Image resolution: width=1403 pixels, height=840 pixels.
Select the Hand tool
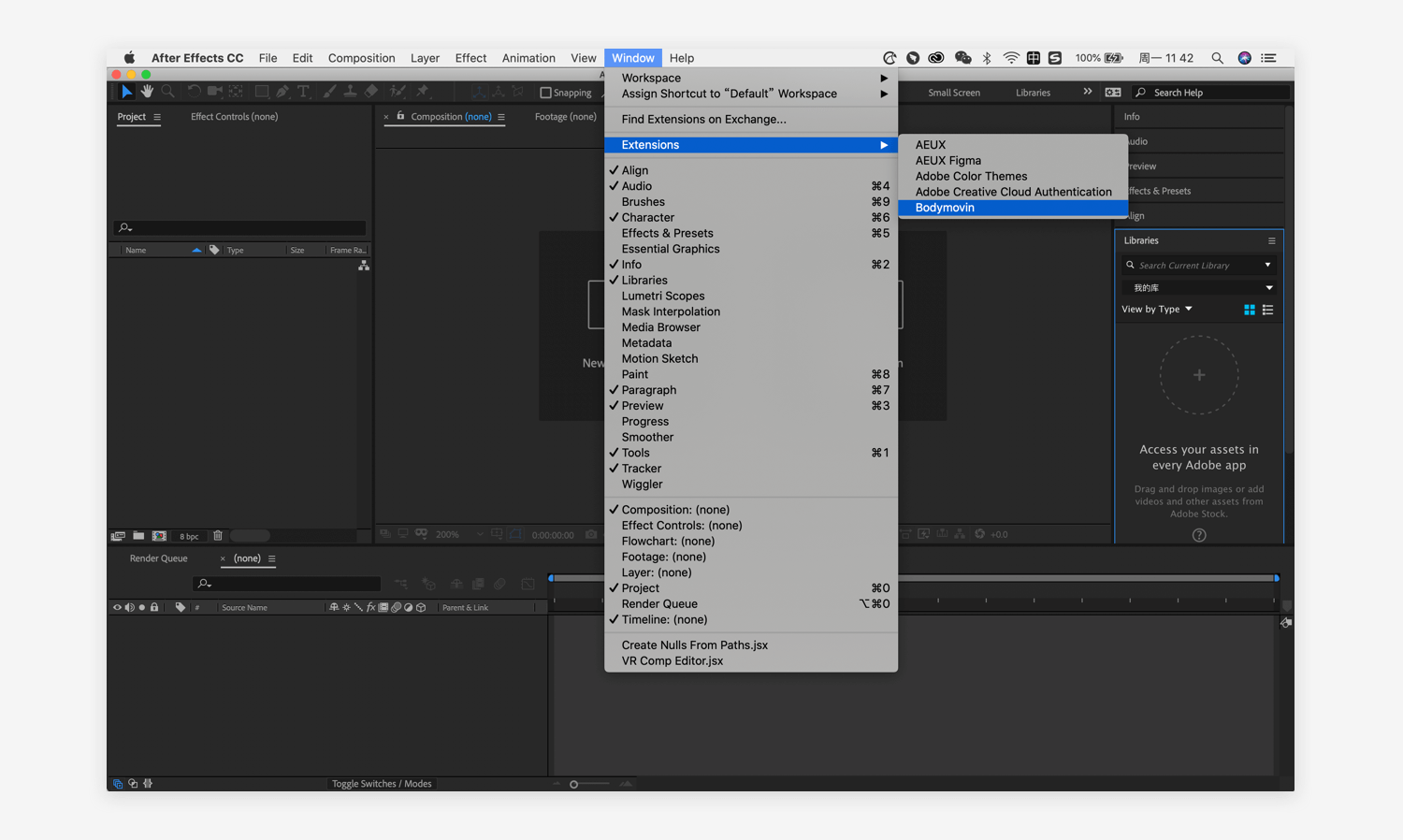click(147, 92)
